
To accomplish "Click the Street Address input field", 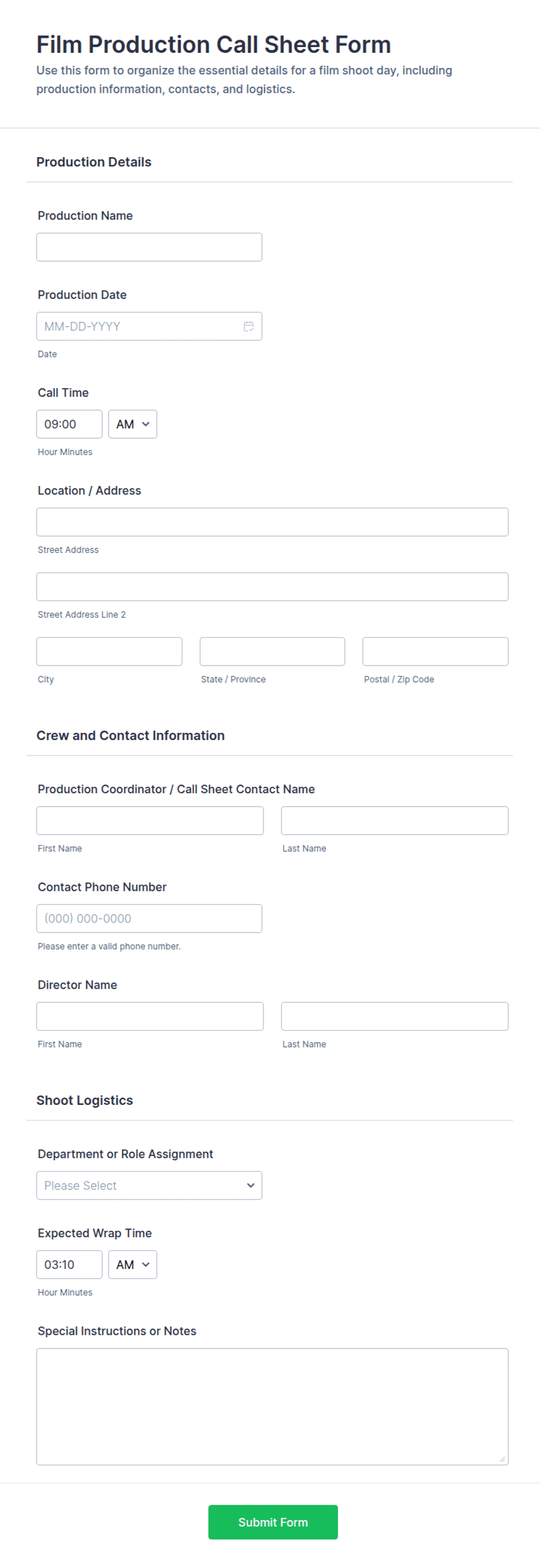I will coord(272,522).
